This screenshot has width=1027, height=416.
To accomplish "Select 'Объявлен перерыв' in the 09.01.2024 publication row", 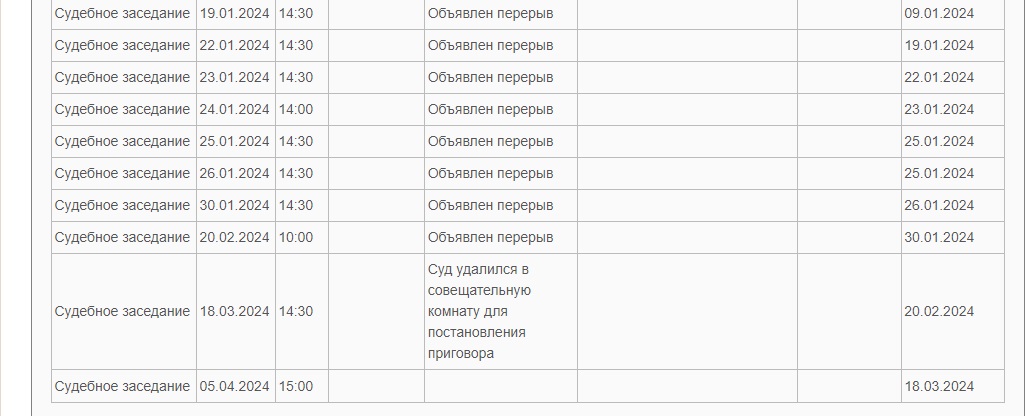I will [x=490, y=14].
